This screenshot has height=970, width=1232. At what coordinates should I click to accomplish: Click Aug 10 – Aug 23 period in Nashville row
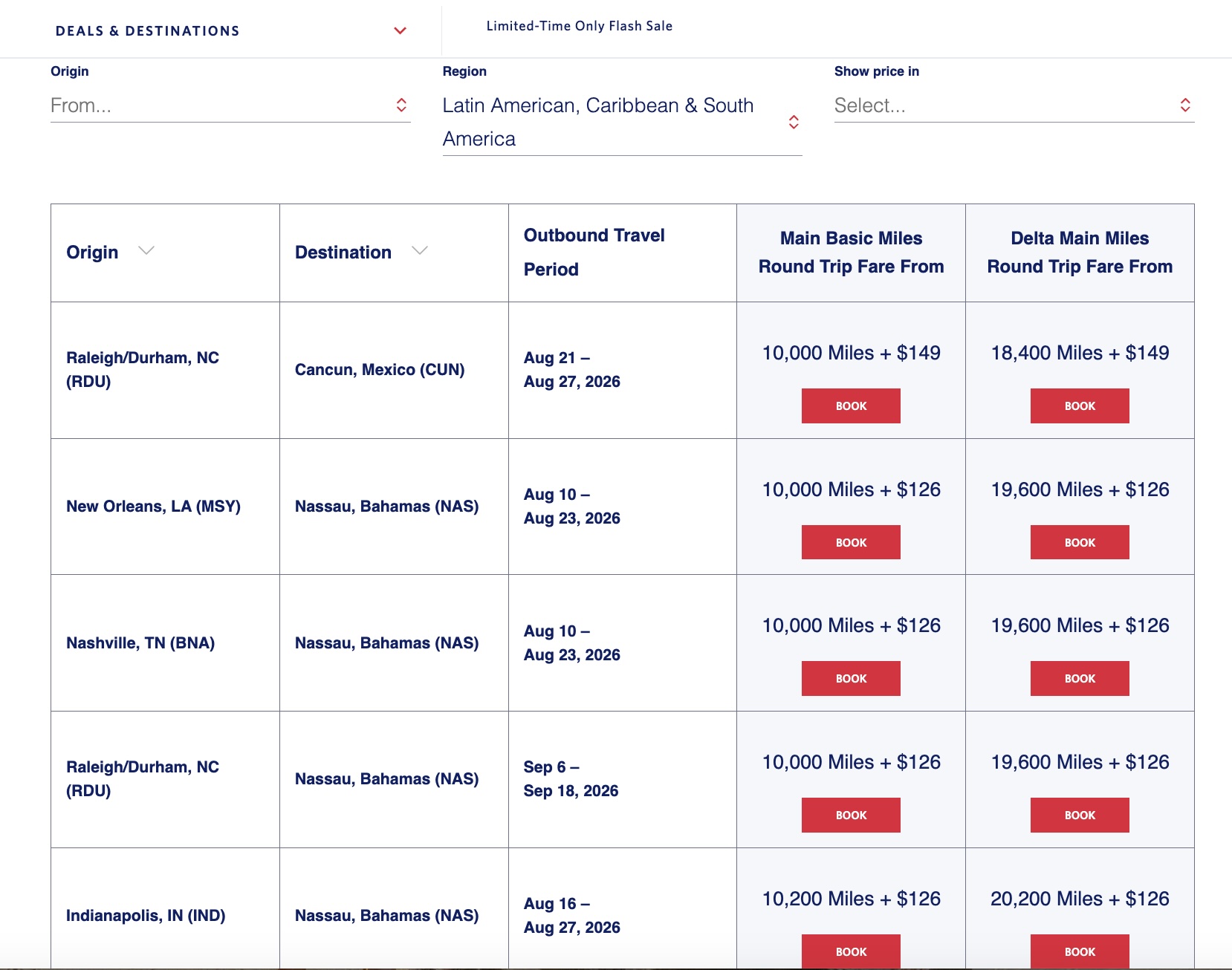pyautogui.click(x=572, y=643)
